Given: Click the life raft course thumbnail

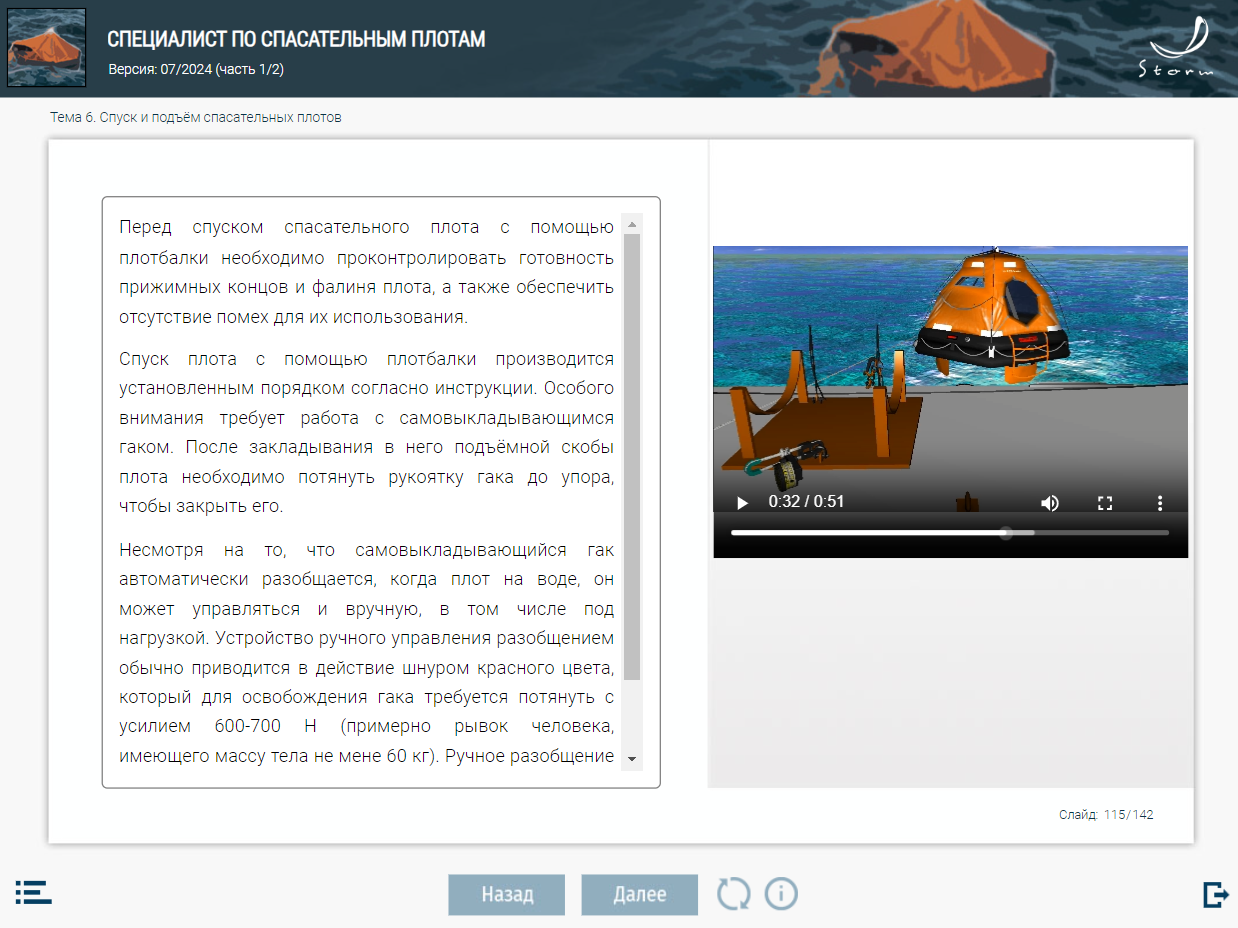Looking at the screenshot, I should 46,48.
